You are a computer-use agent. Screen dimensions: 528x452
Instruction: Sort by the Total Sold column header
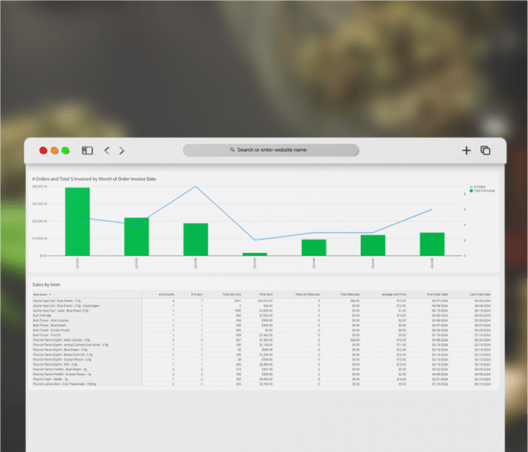click(x=266, y=294)
